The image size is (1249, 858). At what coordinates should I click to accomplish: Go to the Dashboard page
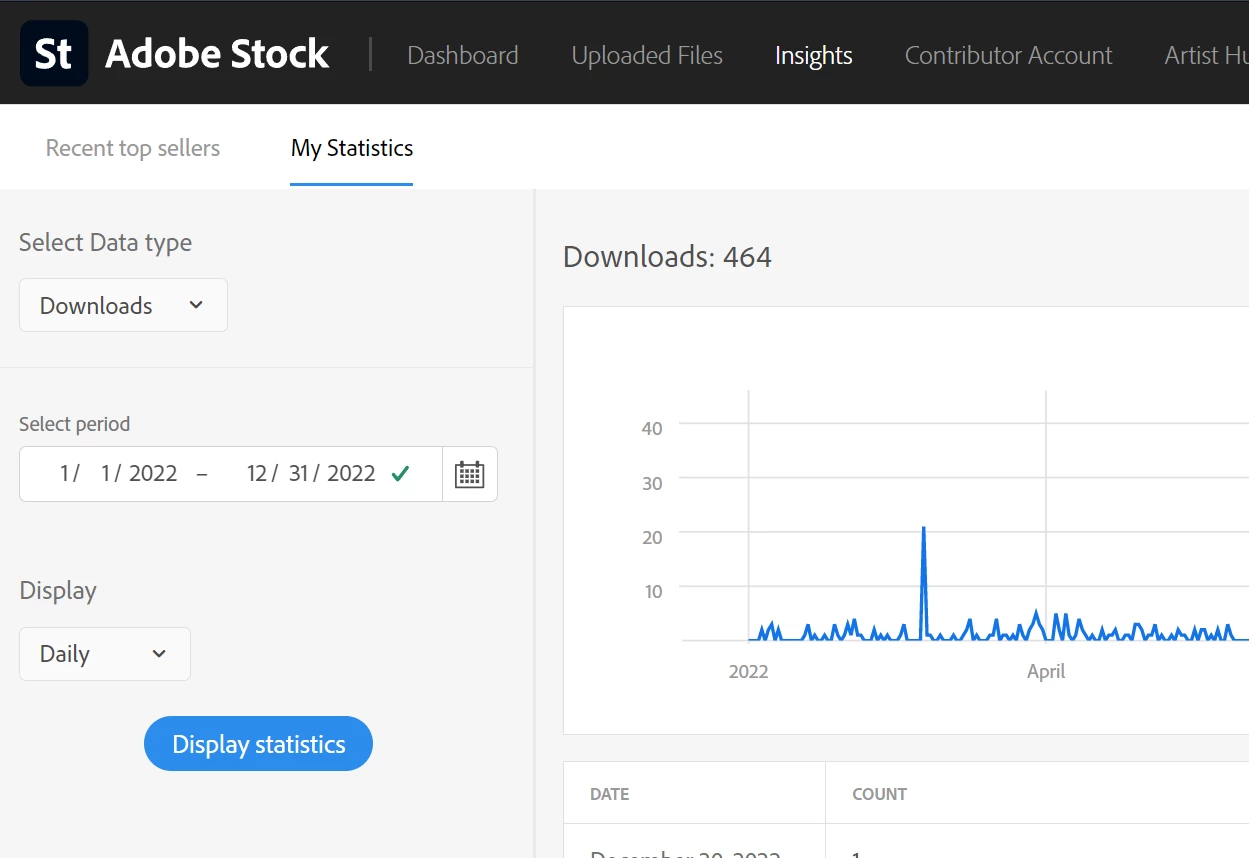tap(463, 55)
